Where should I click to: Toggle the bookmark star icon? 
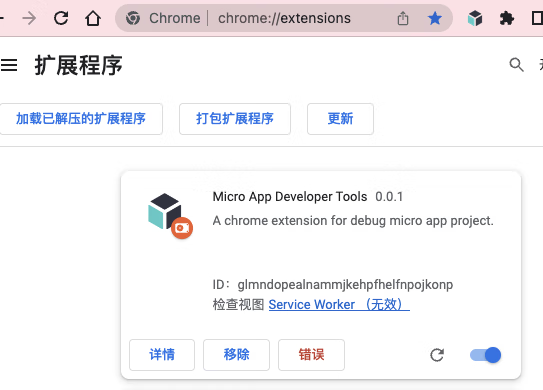click(435, 18)
